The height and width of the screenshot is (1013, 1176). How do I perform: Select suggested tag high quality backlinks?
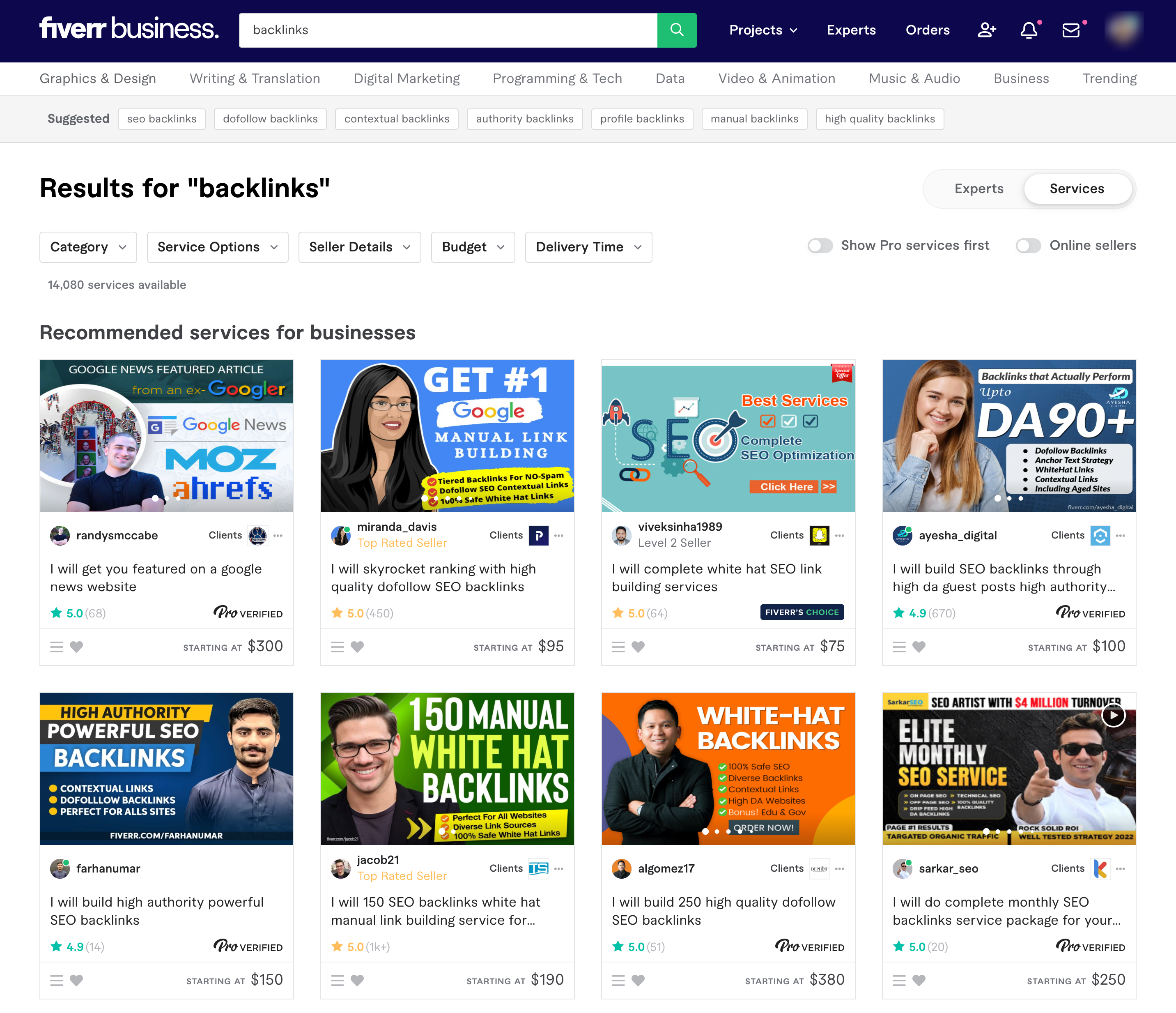(880, 119)
